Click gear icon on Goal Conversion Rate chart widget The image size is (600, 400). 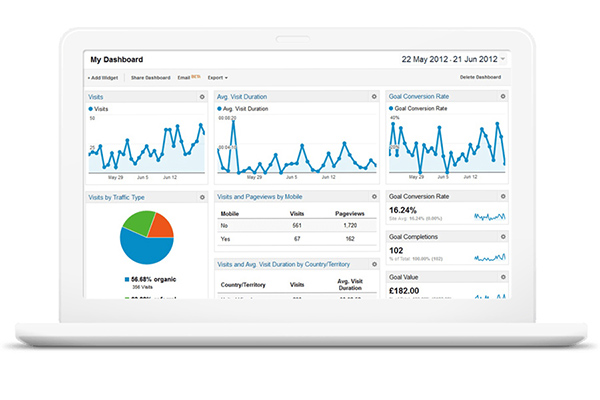[503, 97]
